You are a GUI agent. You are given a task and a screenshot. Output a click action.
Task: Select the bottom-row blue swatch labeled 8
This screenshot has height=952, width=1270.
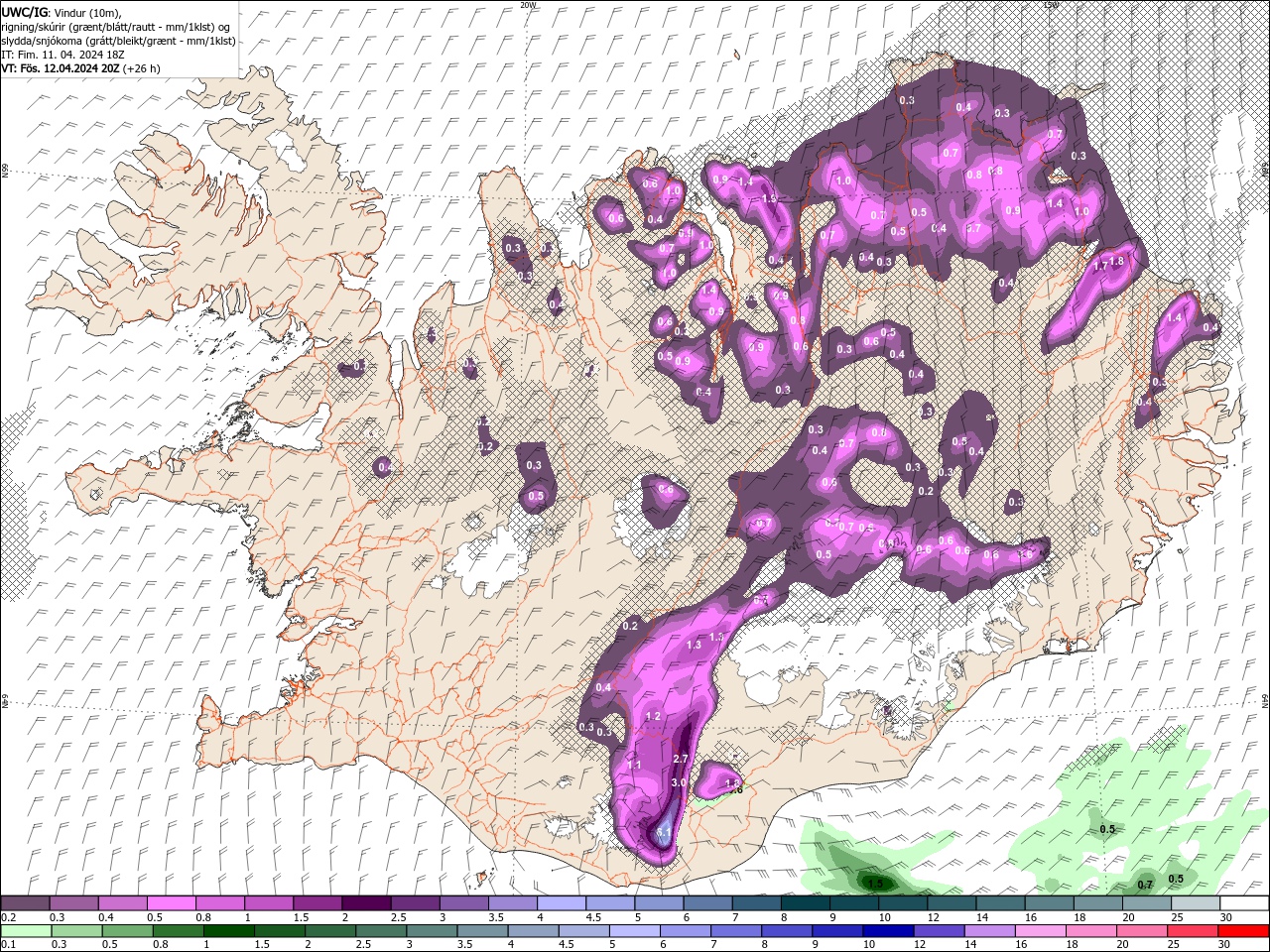[787, 930]
